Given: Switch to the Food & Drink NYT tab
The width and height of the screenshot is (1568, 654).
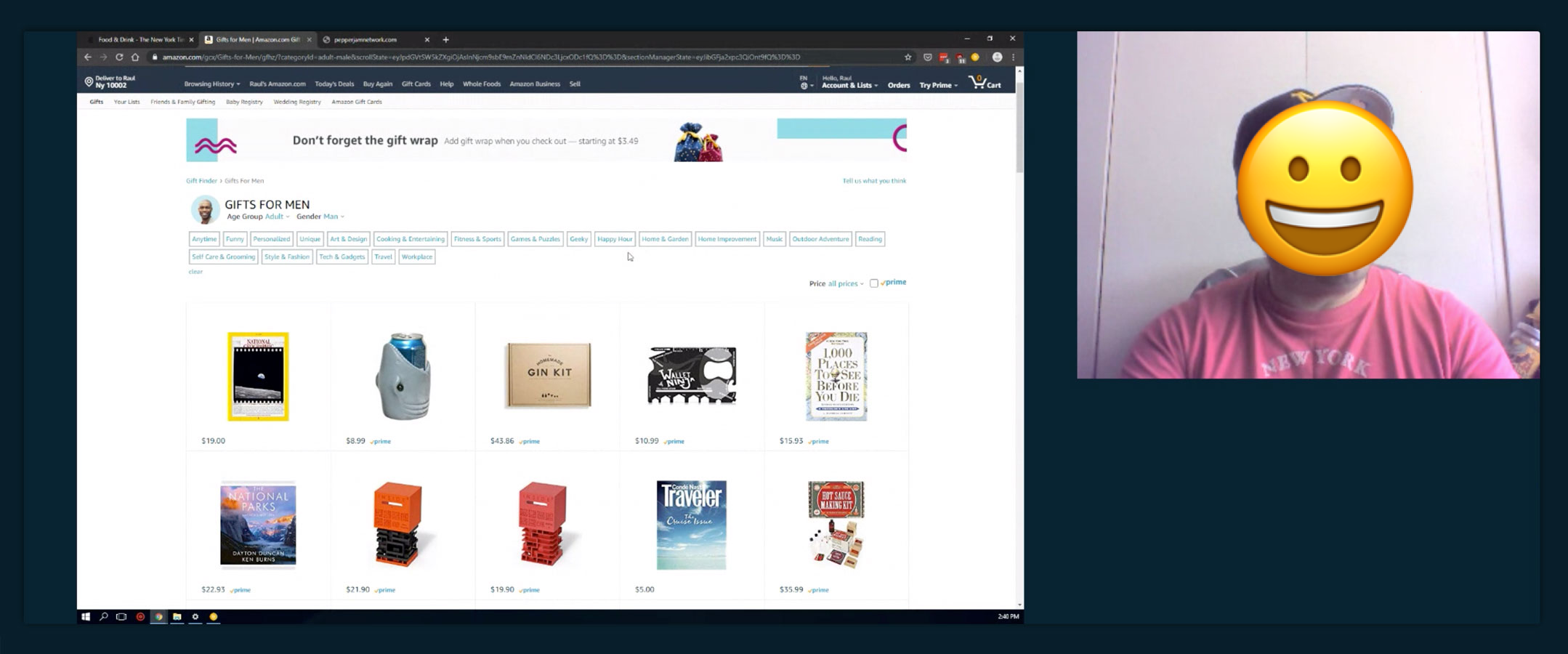Looking at the screenshot, I should [140, 40].
